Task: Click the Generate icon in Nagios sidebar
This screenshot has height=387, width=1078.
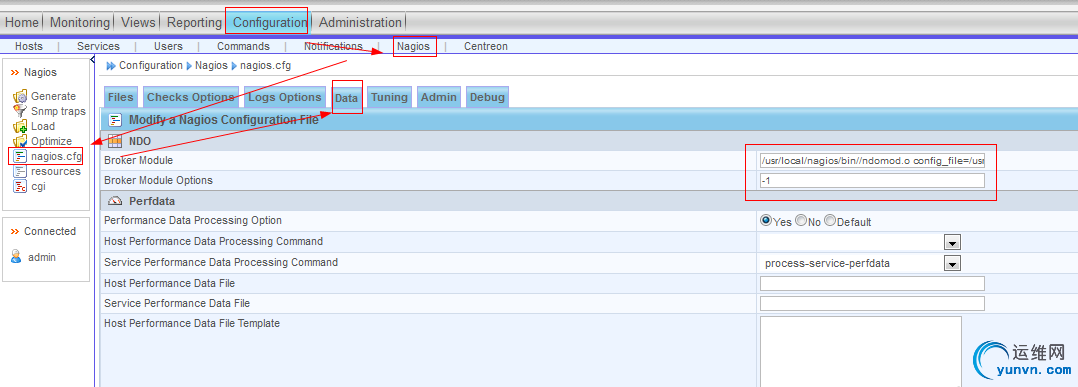Action: point(20,96)
